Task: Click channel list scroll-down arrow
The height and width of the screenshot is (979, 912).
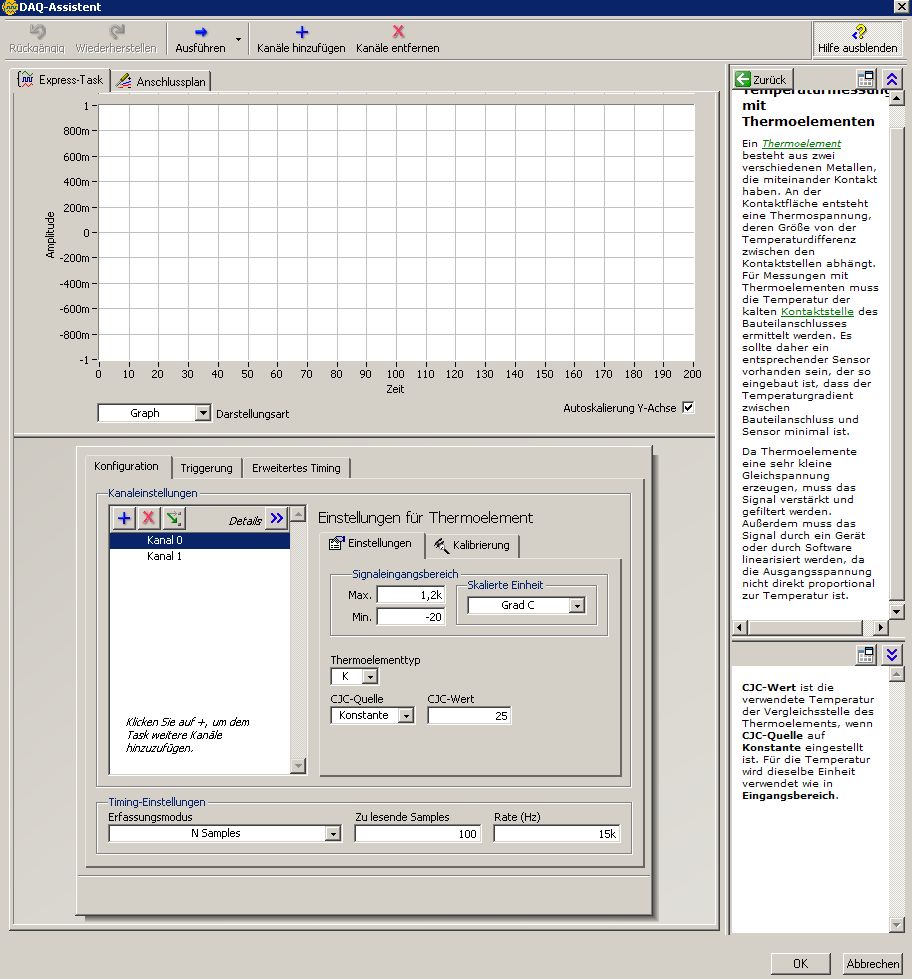Action: pos(298,765)
